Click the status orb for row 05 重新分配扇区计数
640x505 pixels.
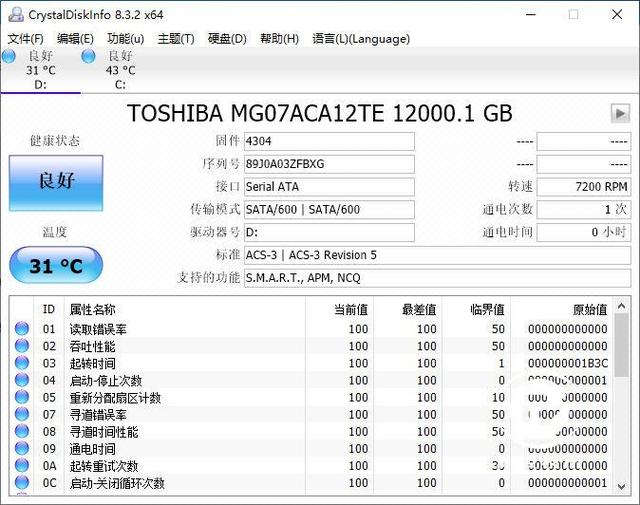point(22,397)
